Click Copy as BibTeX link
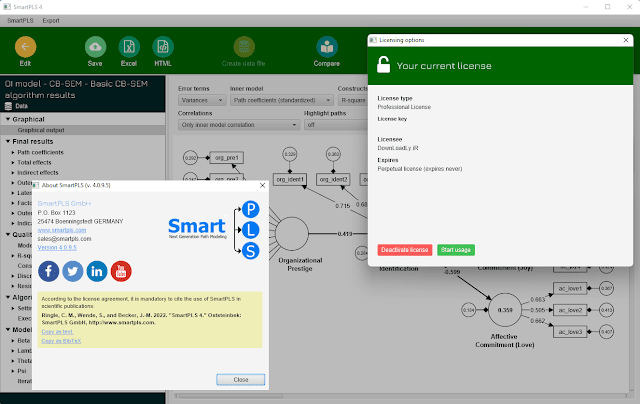This screenshot has width=640, height=404. [61, 341]
